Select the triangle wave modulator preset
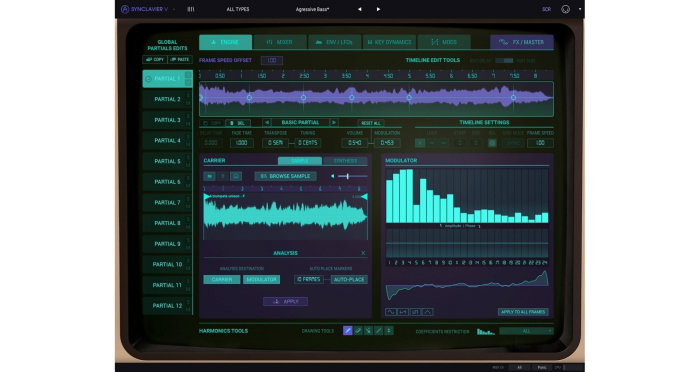 coord(428,312)
